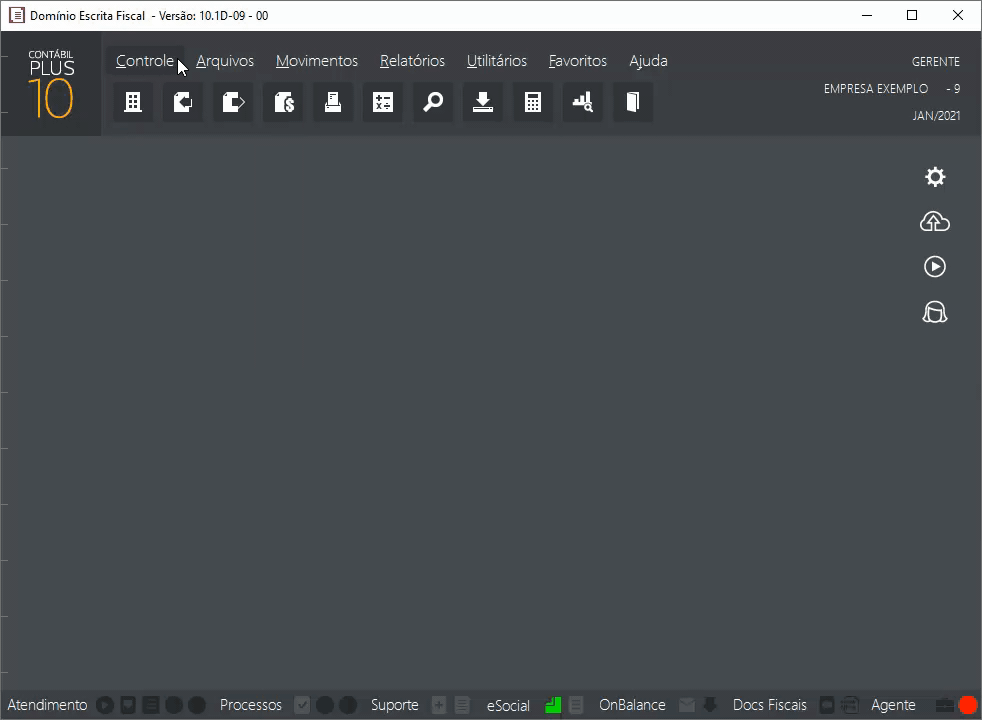Click the document with right arrow icon
Viewport: 982px width, 720px height.
(233, 102)
